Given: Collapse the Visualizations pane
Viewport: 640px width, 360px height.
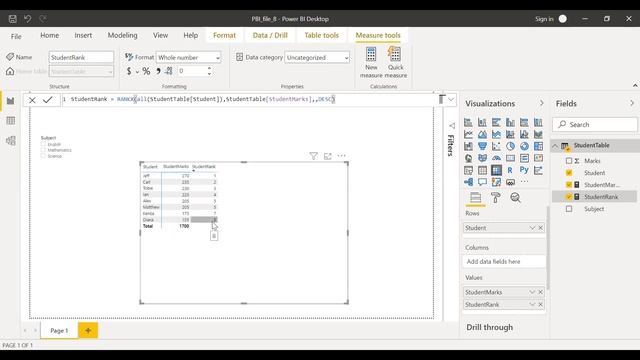Looking at the screenshot, I should click(542, 103).
